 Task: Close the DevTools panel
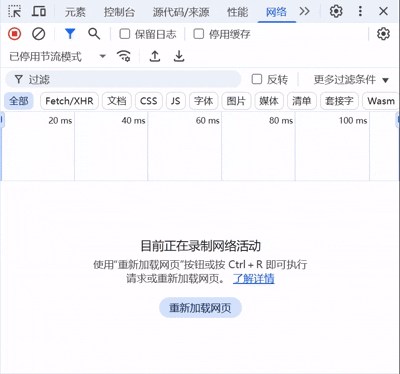[383, 11]
